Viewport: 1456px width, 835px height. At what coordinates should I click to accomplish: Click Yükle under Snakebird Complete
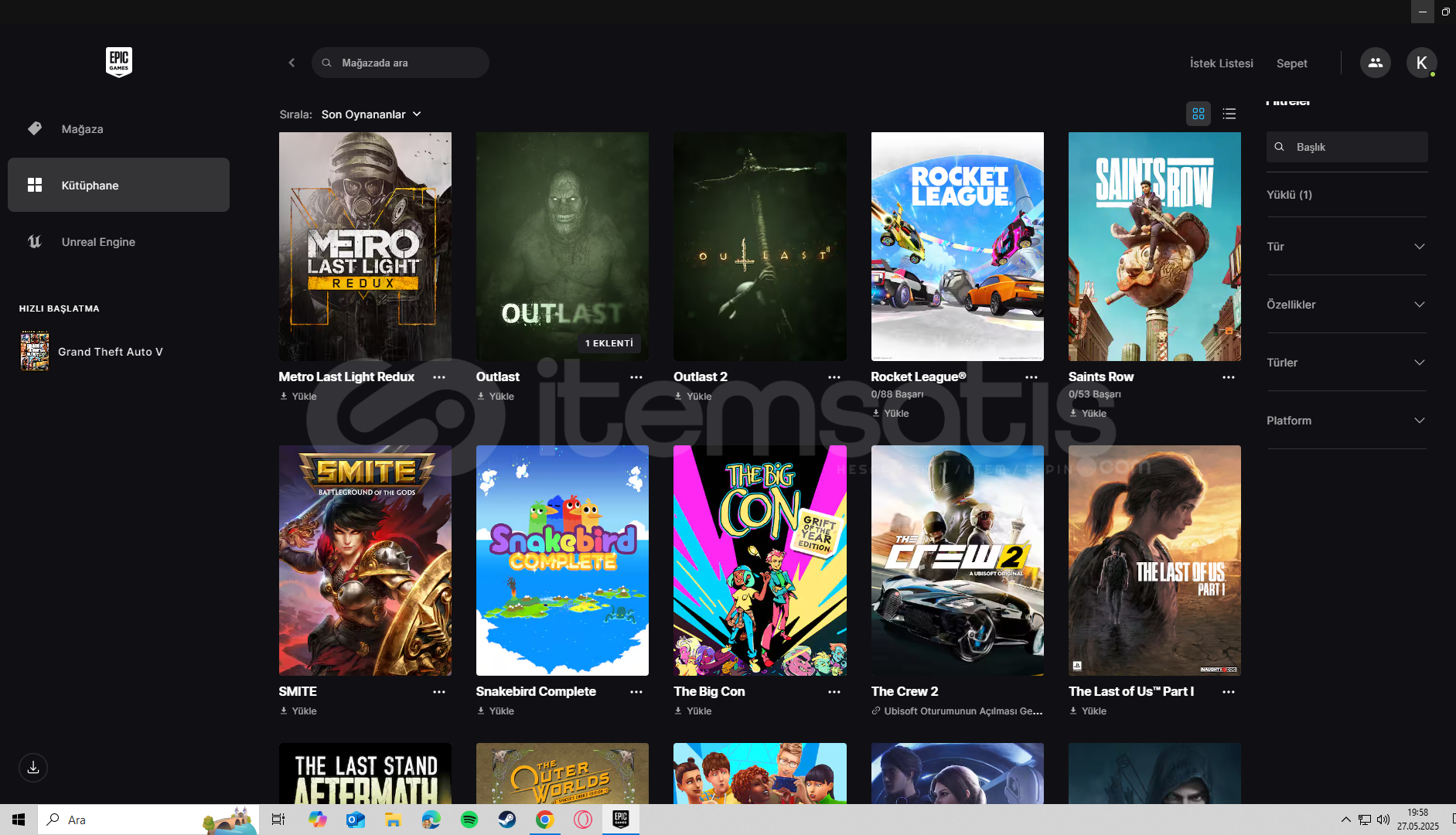496,711
